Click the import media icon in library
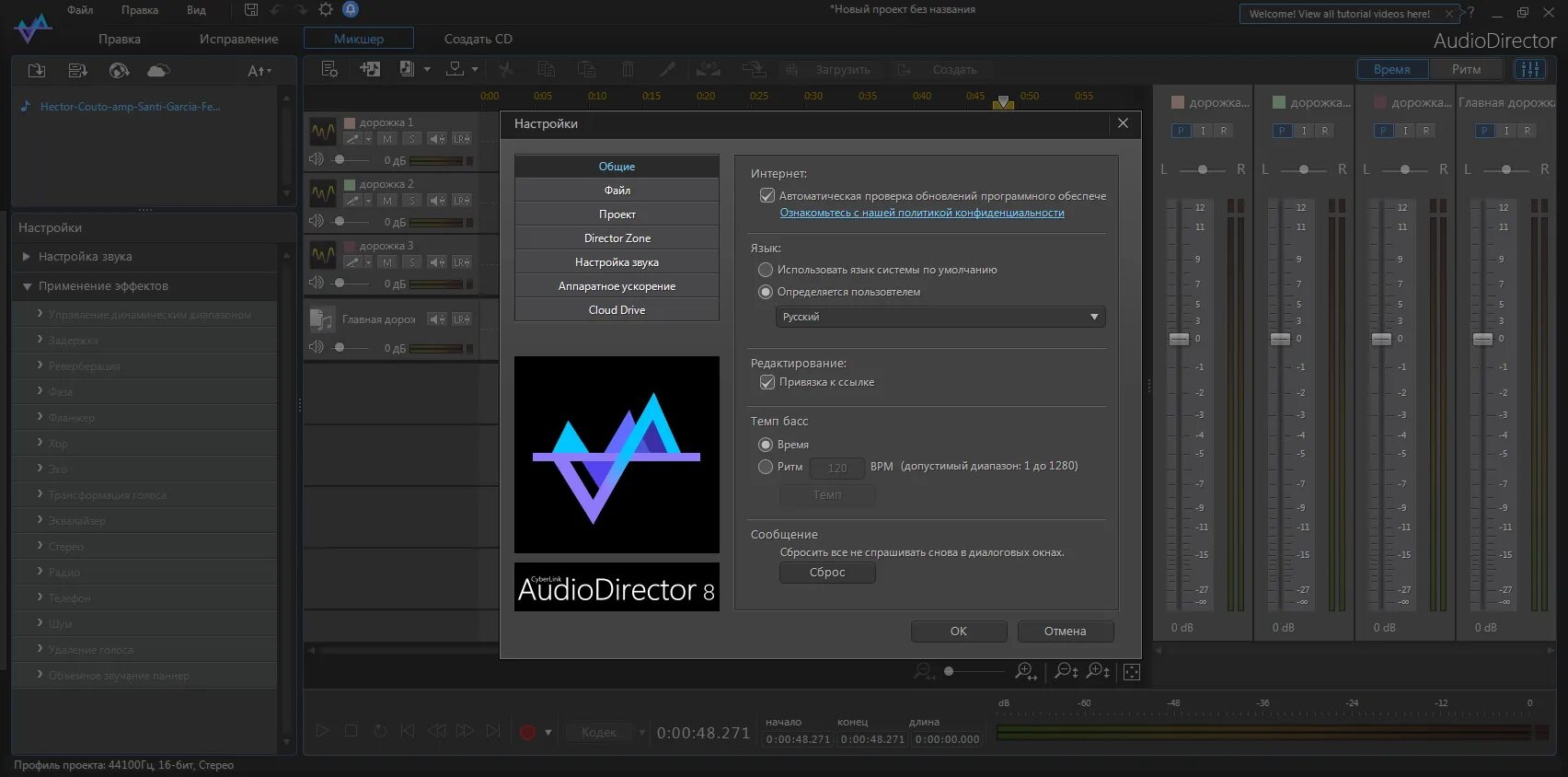This screenshot has width=1568, height=777. pyautogui.click(x=37, y=71)
